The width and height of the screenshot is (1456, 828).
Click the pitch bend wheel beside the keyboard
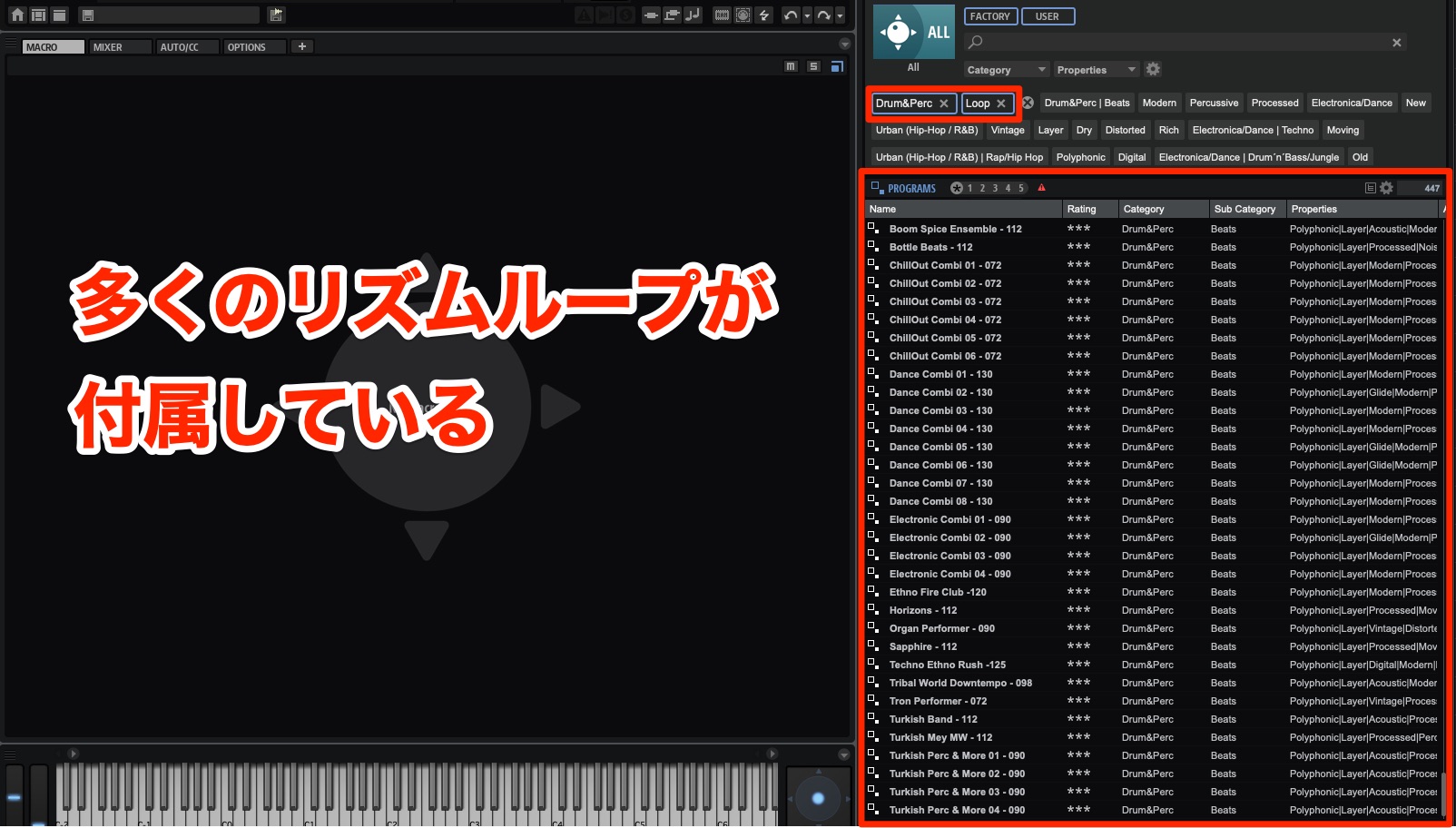click(x=14, y=794)
